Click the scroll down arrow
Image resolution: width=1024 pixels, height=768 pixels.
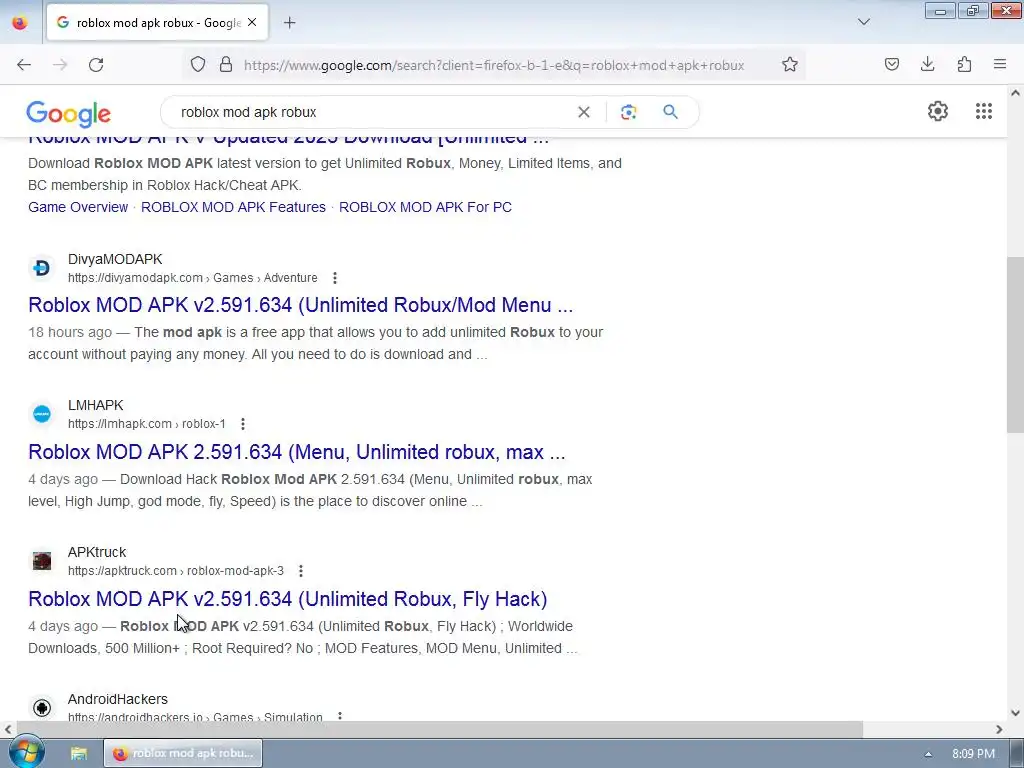[x=1015, y=713]
